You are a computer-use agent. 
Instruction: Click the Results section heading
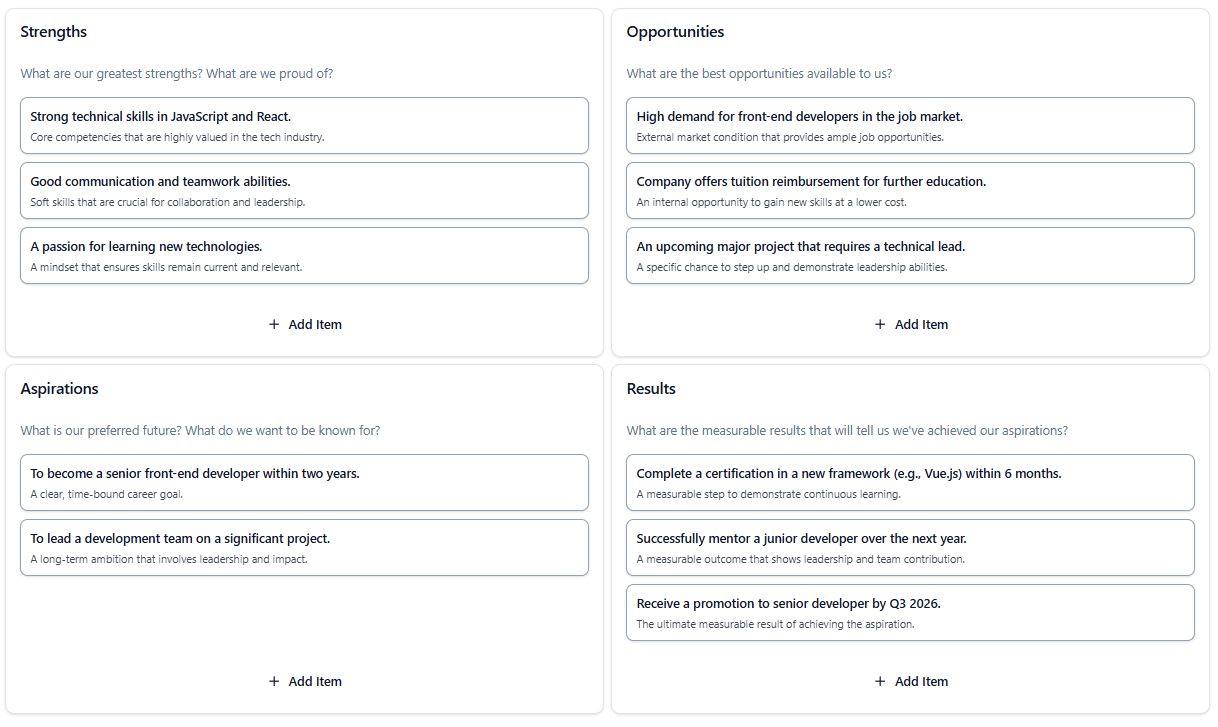(651, 389)
